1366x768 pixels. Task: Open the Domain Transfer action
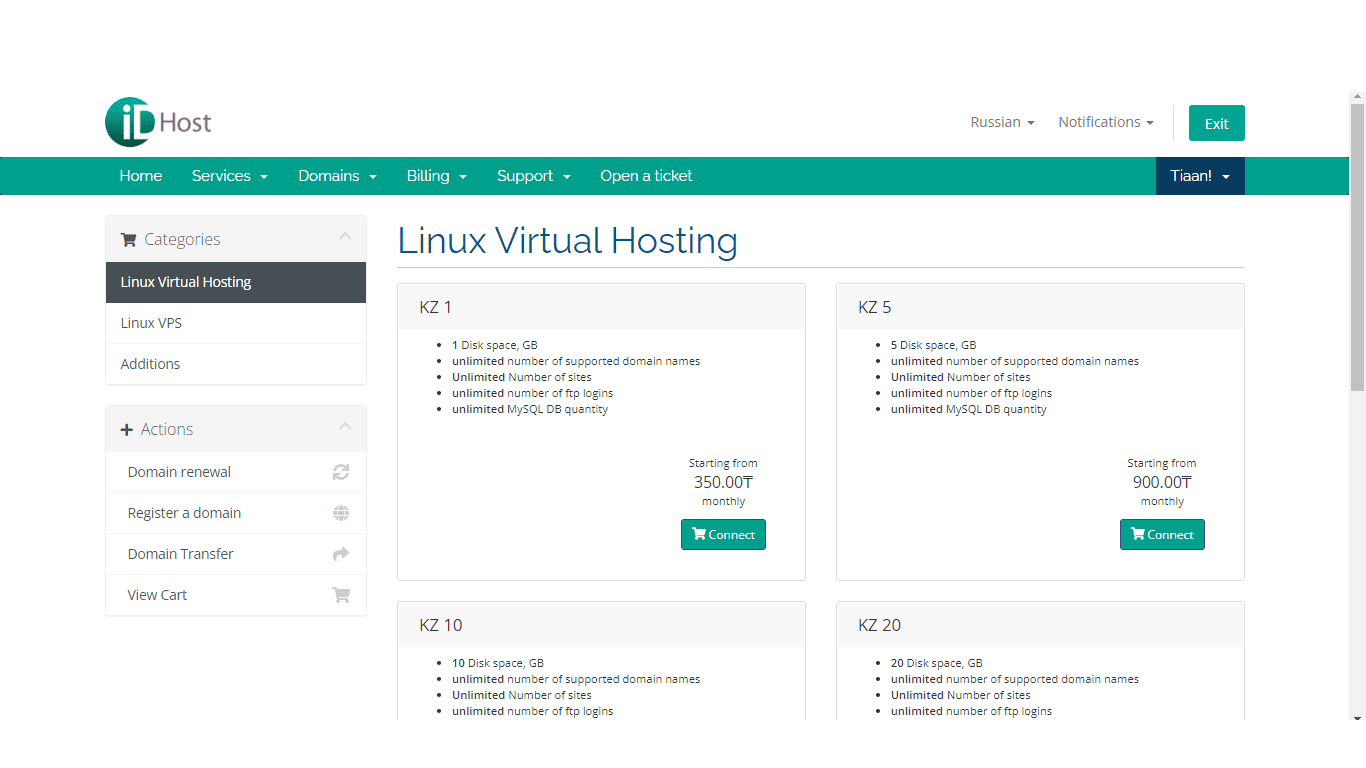tap(236, 554)
